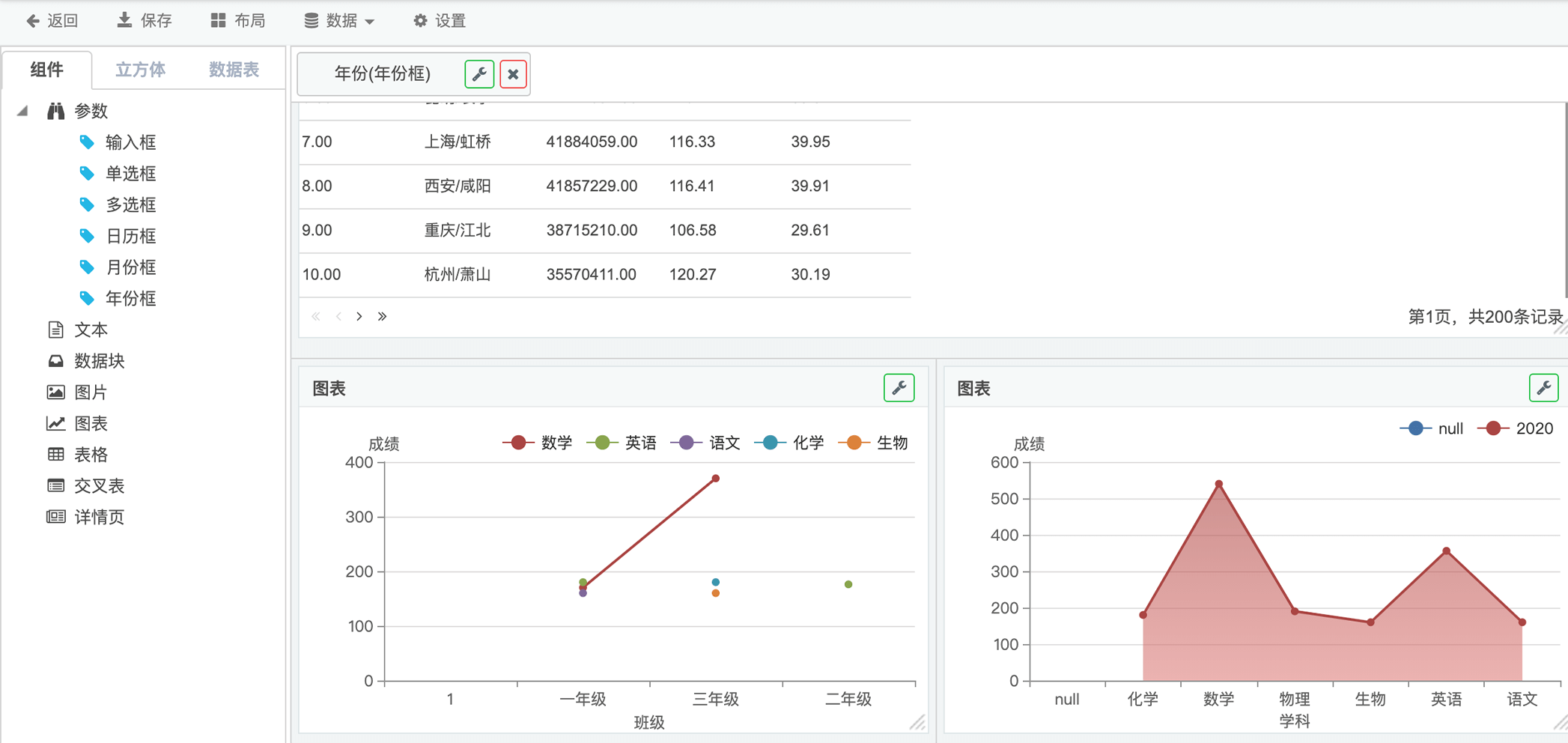Switch to the 组件 tab

(x=47, y=70)
